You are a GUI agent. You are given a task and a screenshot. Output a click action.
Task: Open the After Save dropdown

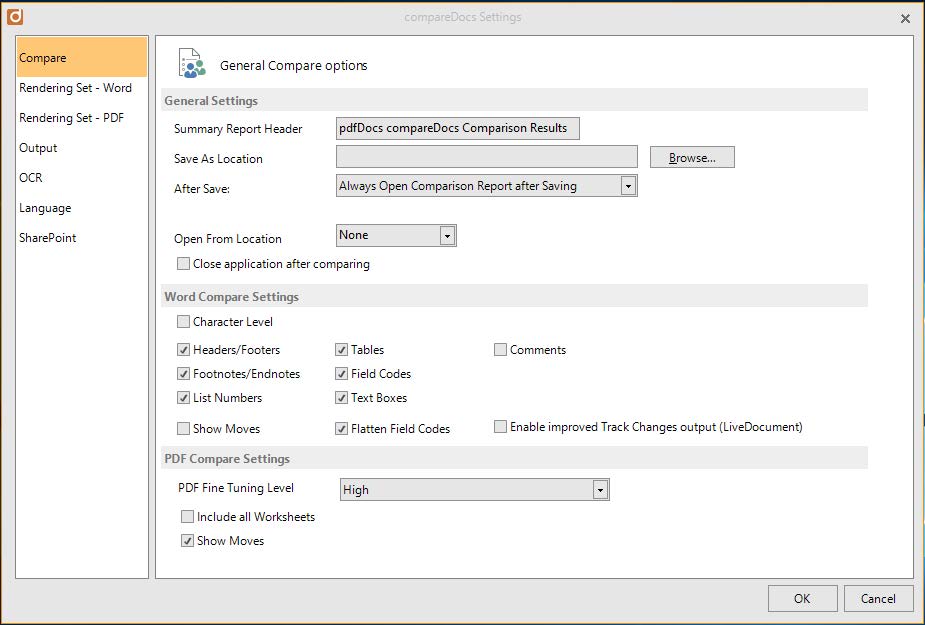coord(487,186)
